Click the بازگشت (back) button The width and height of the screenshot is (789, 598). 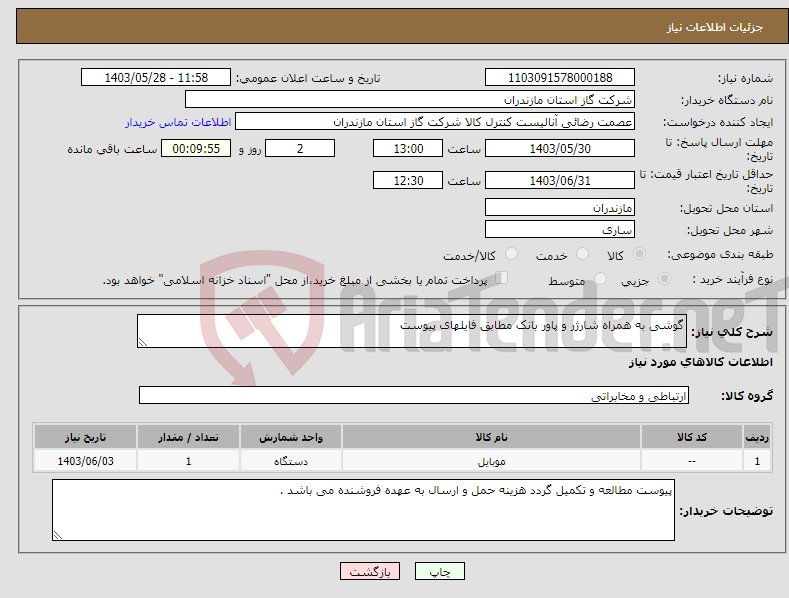point(370,571)
